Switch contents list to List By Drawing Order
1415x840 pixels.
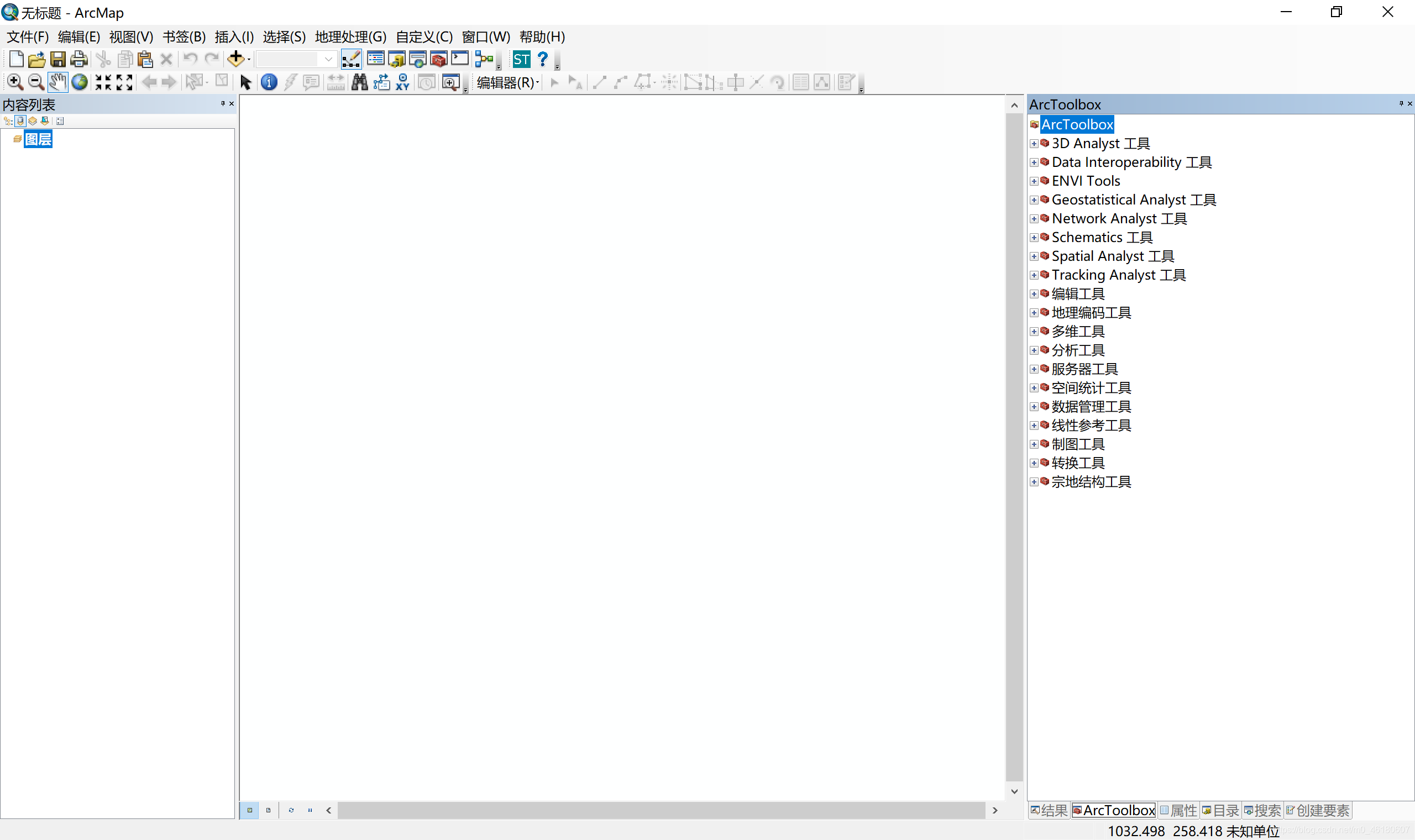(x=8, y=121)
